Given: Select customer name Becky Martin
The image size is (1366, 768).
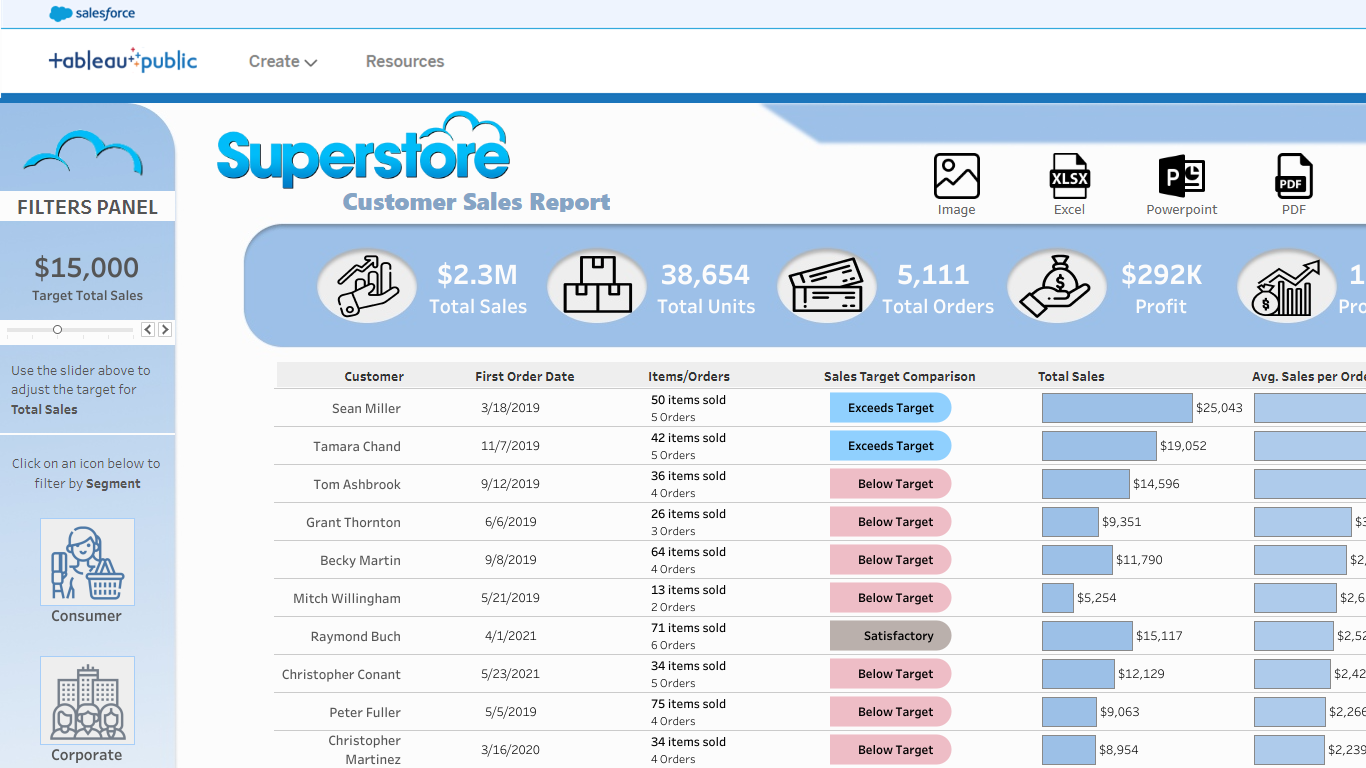Looking at the screenshot, I should point(360,560).
